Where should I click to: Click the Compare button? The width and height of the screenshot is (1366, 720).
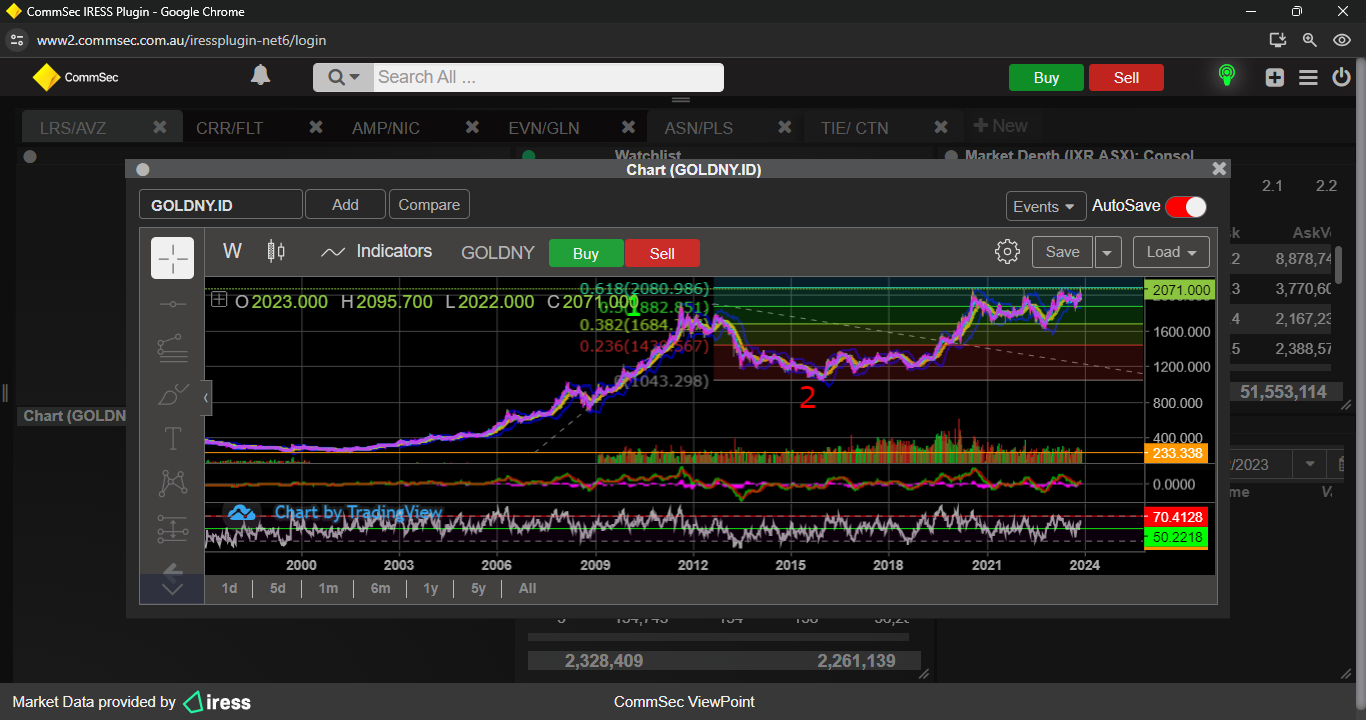[x=429, y=204]
